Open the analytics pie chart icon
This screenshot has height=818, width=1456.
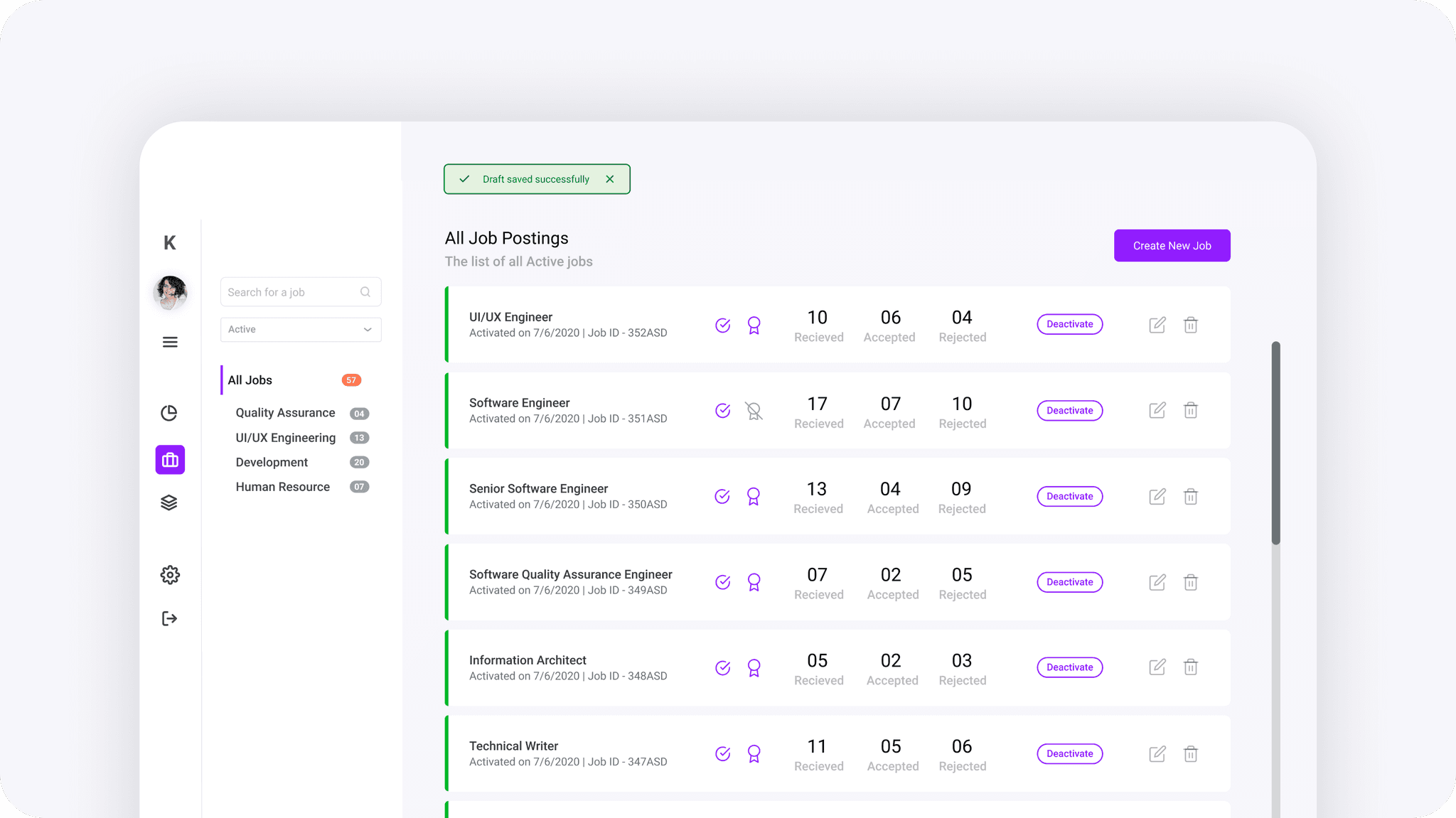[169, 413]
